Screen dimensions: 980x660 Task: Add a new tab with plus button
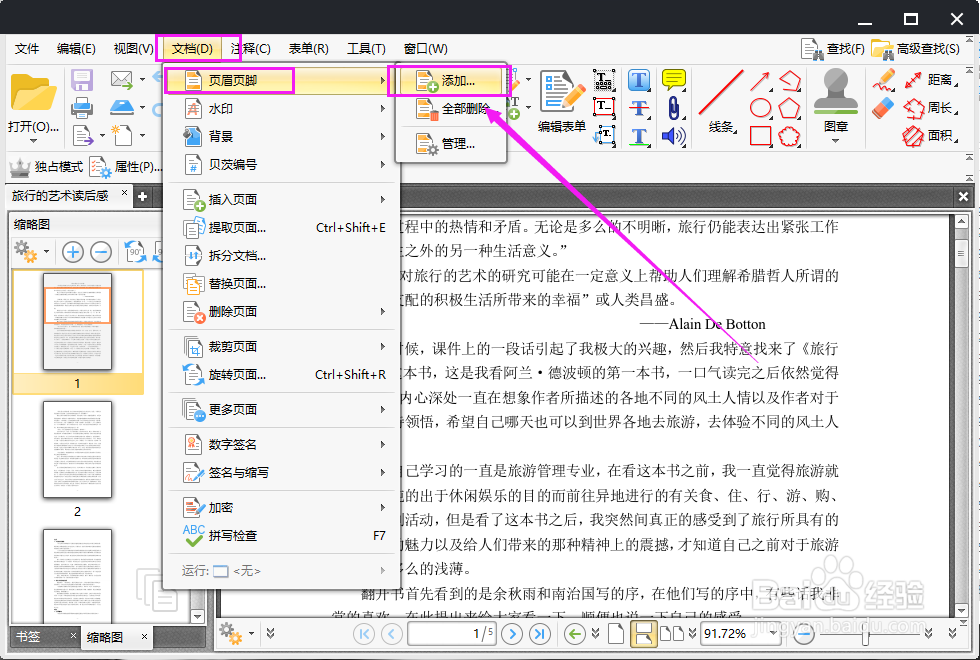(x=142, y=197)
